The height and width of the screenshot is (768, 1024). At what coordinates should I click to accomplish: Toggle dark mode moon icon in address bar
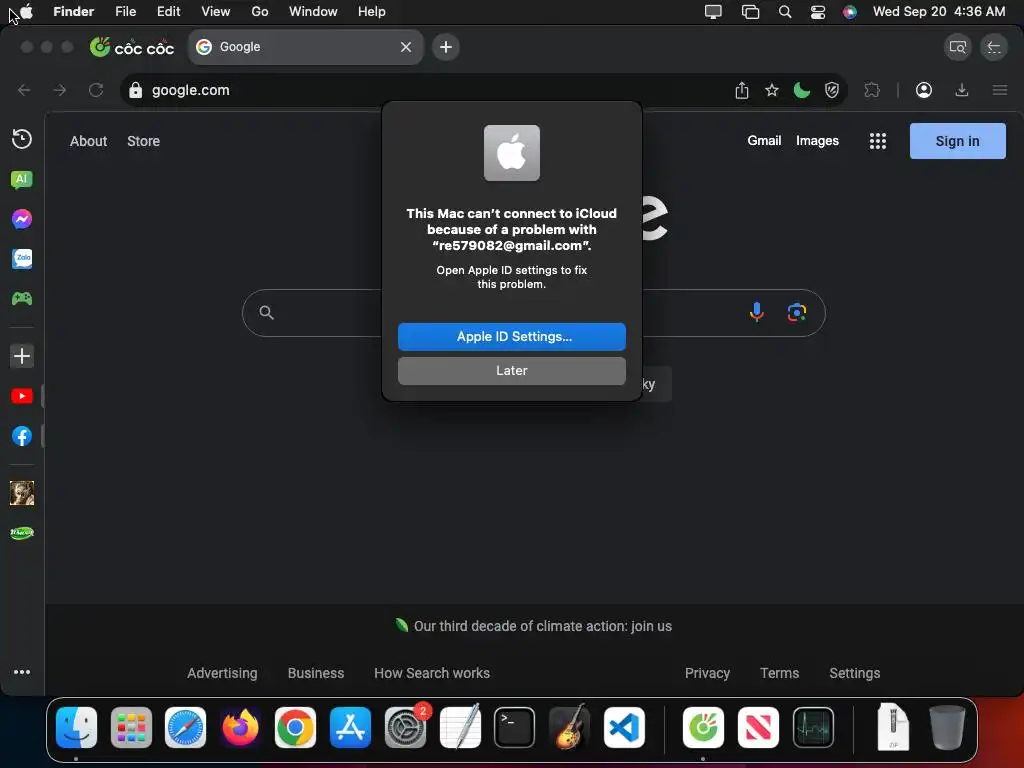[801, 90]
